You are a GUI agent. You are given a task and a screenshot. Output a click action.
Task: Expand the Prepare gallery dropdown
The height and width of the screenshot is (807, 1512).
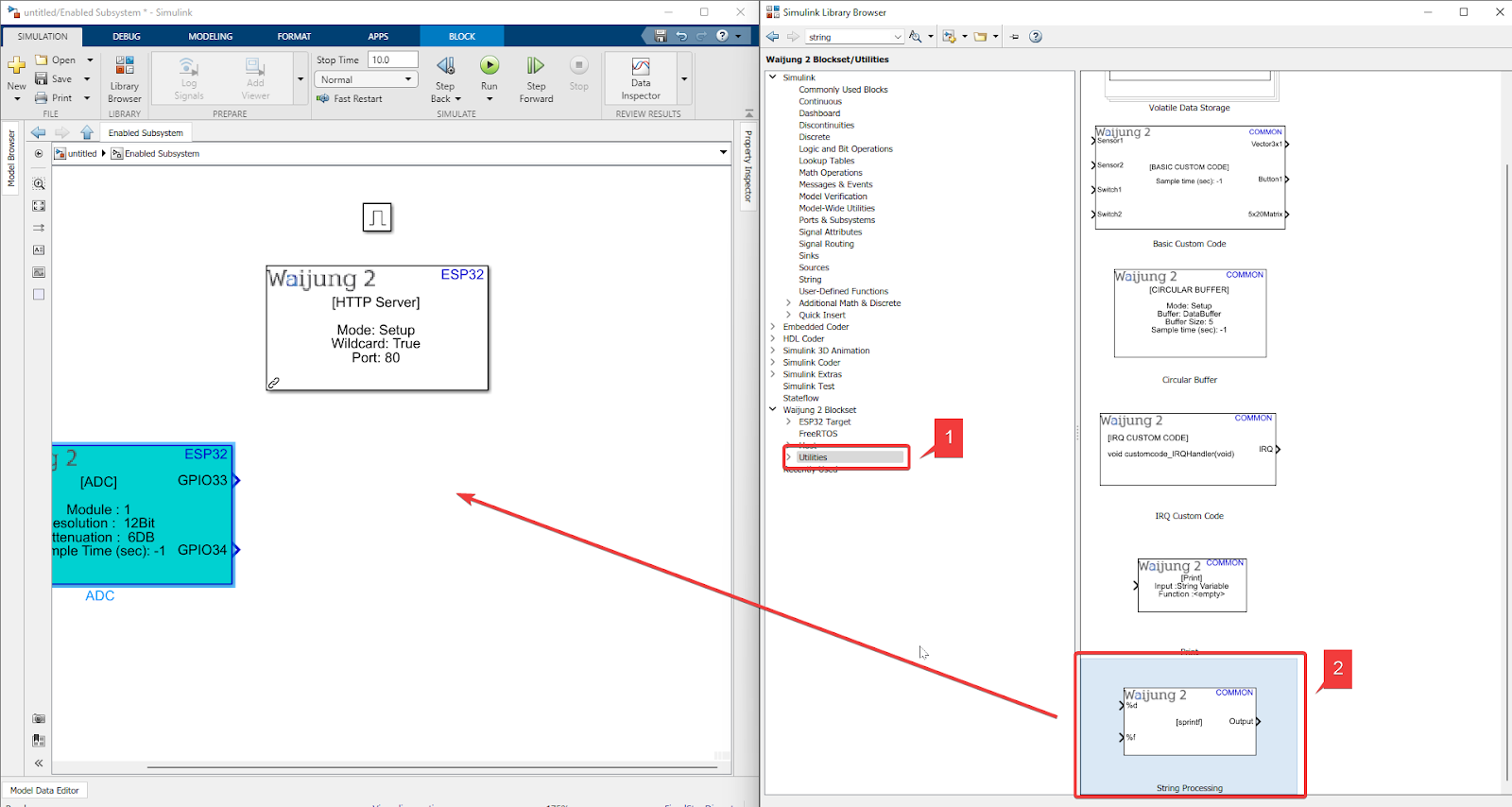pos(301,79)
